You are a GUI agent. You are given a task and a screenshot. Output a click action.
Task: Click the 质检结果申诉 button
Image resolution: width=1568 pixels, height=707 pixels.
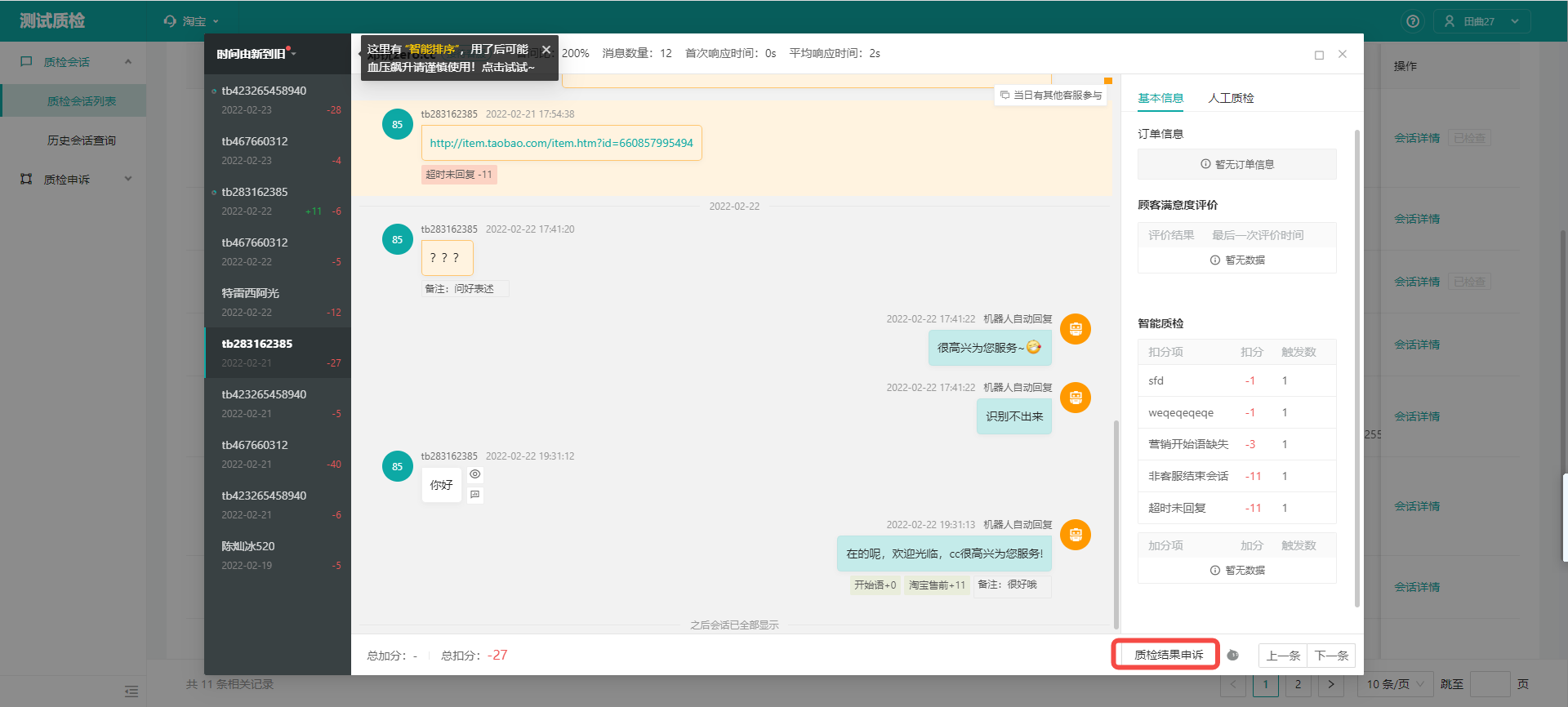coord(1168,655)
